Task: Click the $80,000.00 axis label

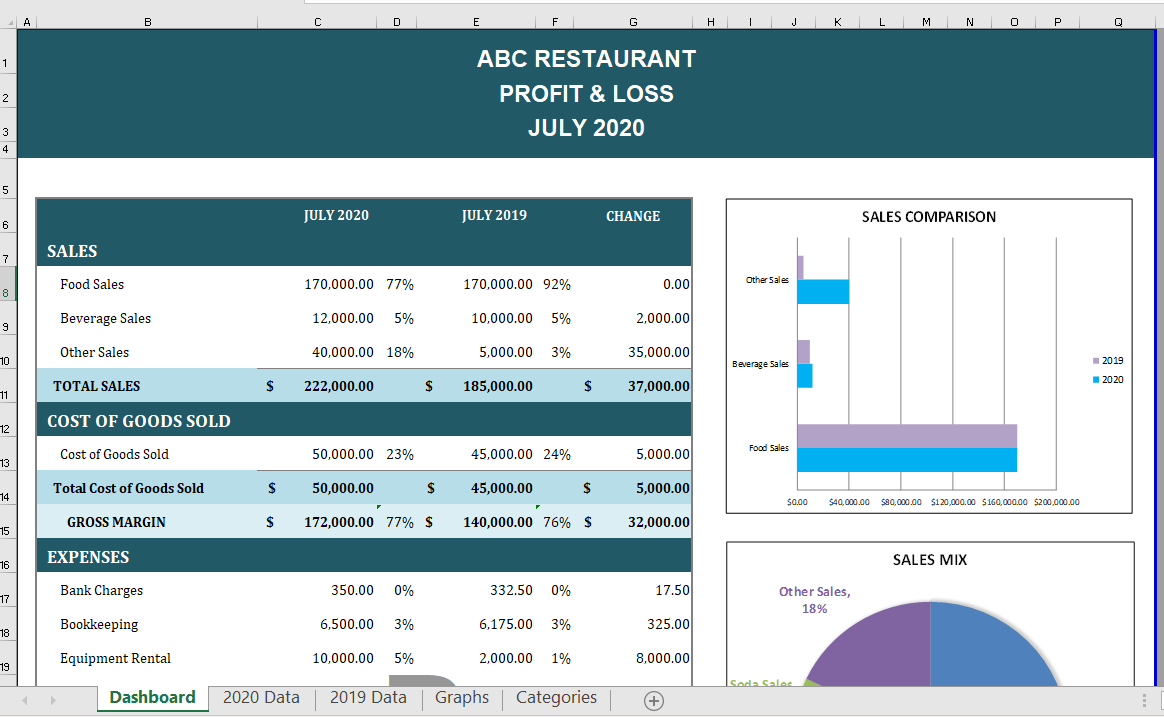Action: point(900,502)
